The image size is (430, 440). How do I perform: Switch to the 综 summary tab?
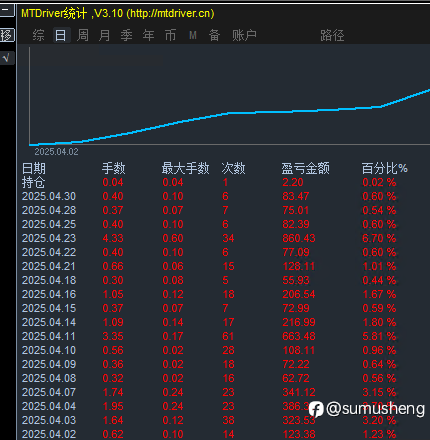tap(39, 35)
